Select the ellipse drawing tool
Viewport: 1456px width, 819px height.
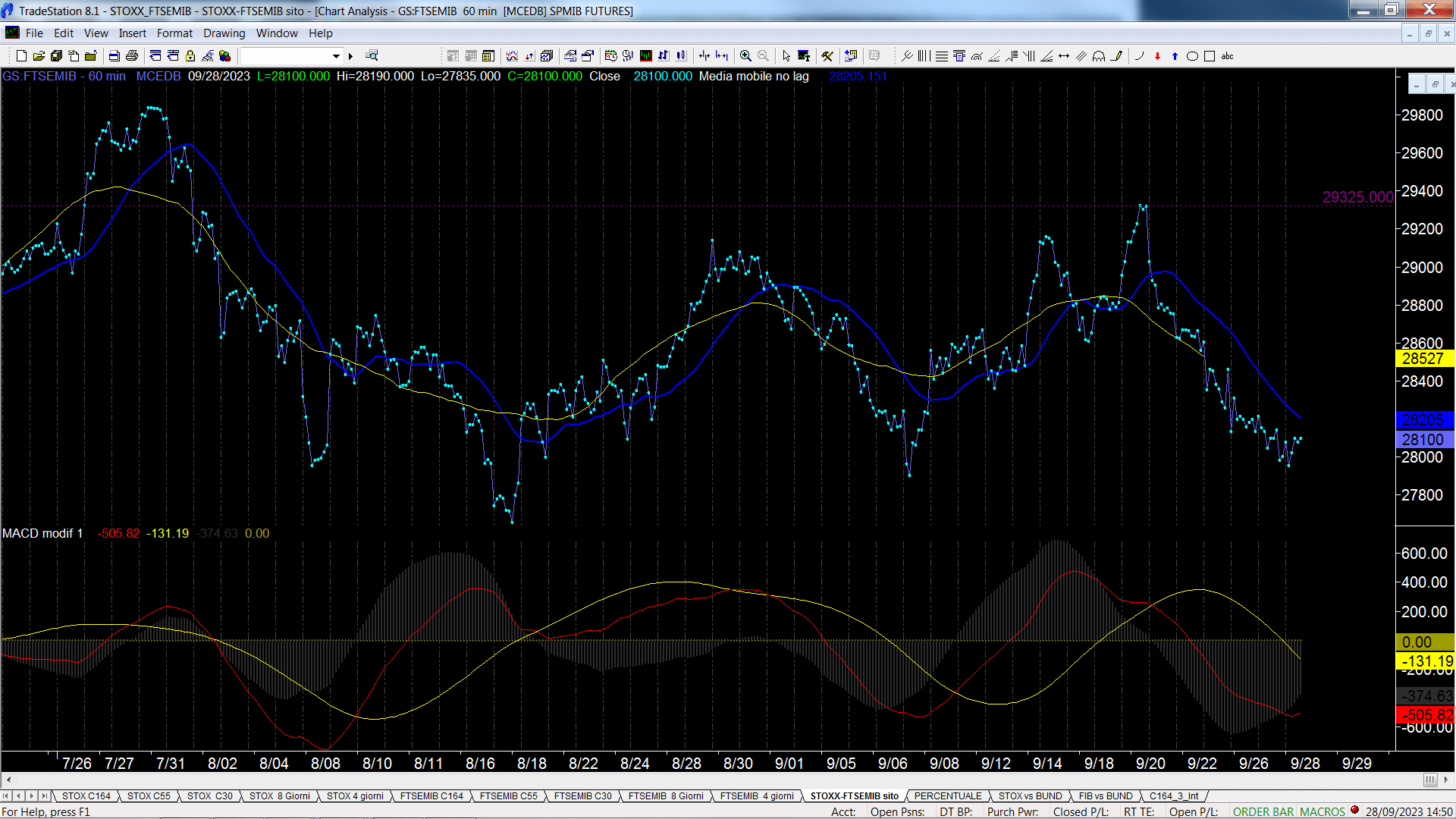coord(1192,55)
